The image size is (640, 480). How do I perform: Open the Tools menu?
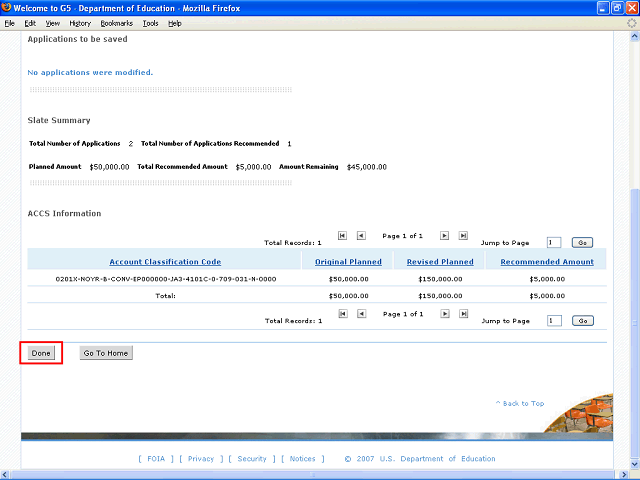click(x=151, y=23)
